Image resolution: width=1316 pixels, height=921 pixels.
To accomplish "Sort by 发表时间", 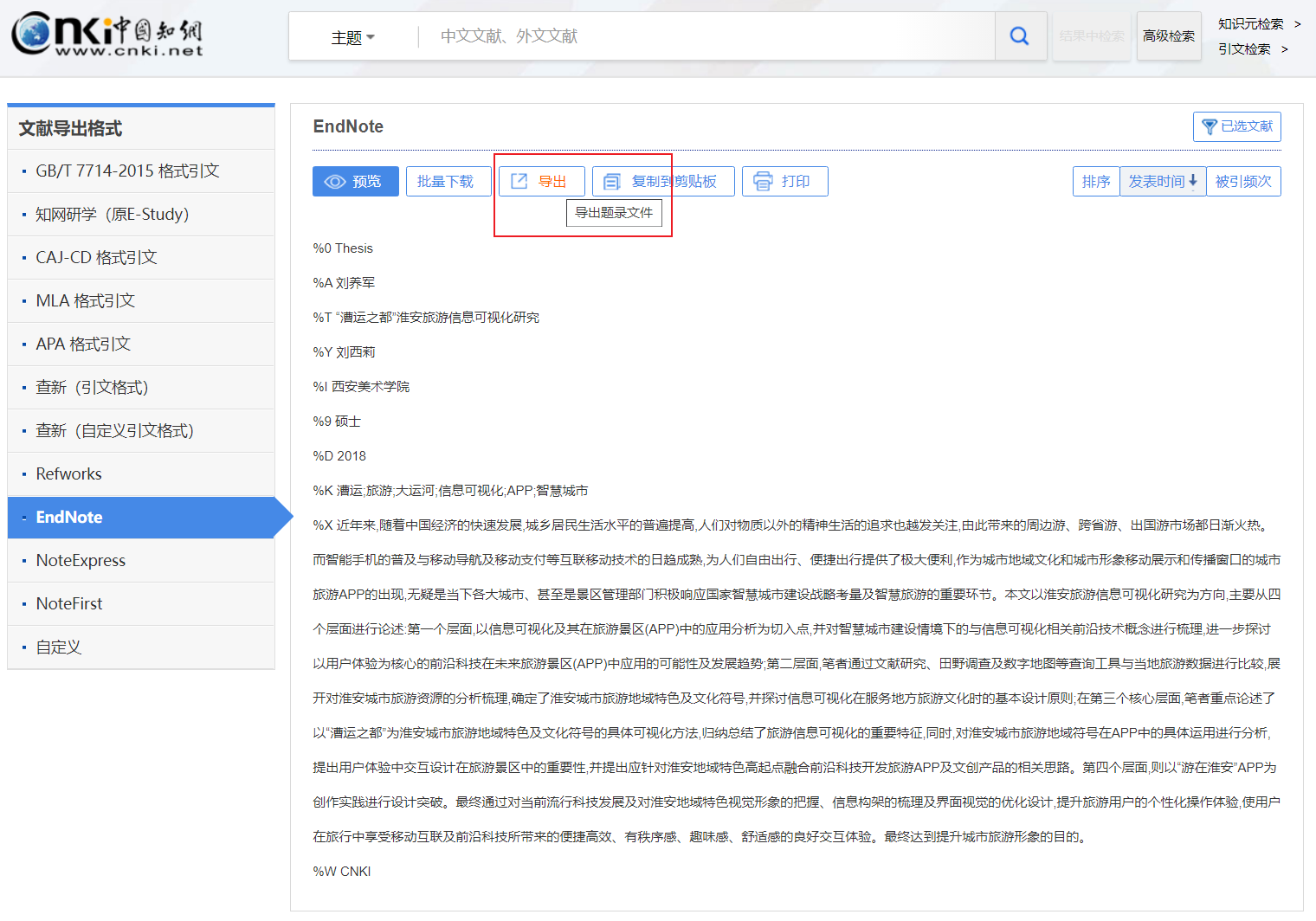I will pos(1163,181).
